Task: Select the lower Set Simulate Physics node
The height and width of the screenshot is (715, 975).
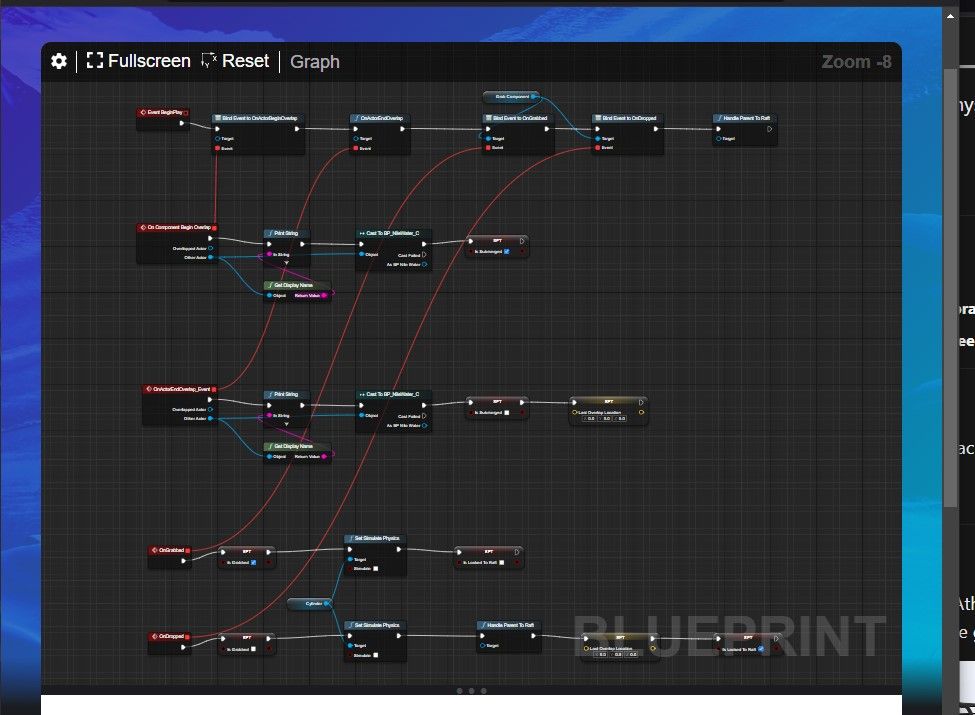Action: [x=375, y=641]
